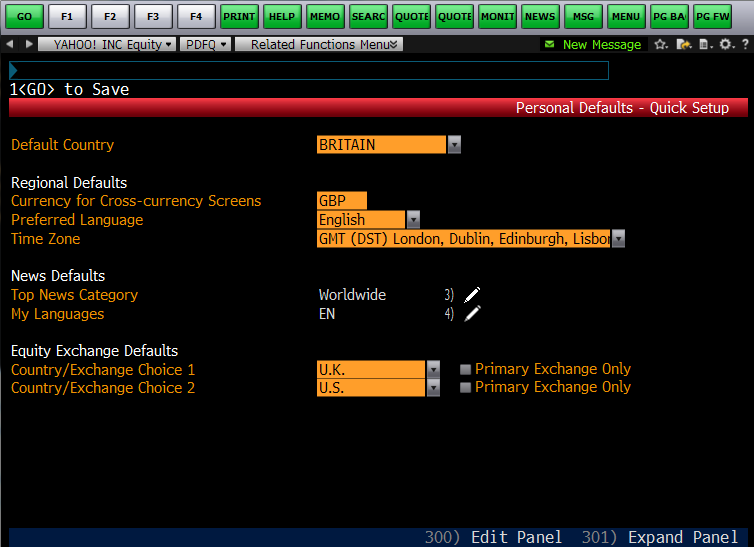The image size is (754, 547).
Task: Open the New Message envelope icon
Action: click(549, 45)
